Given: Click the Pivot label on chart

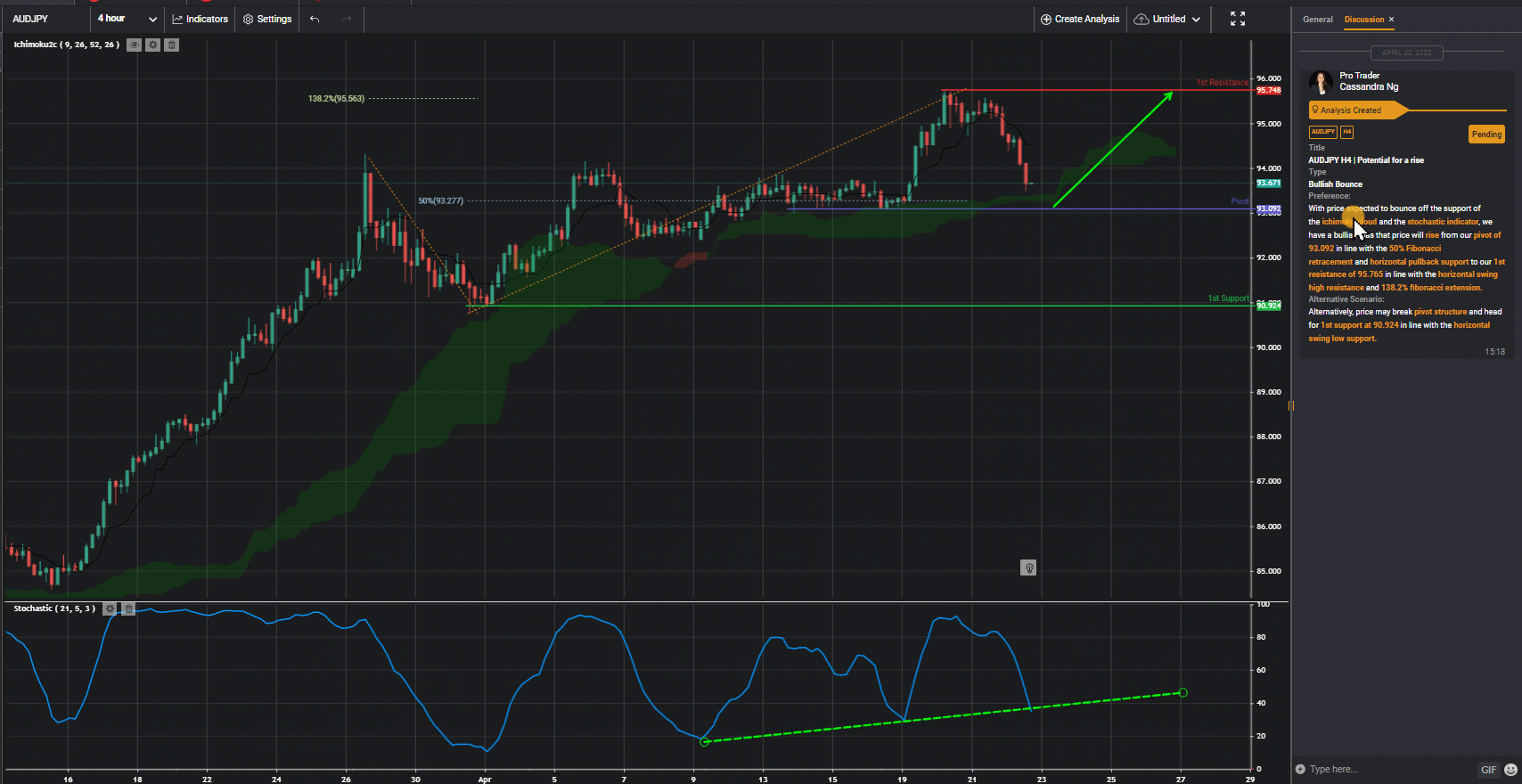Looking at the screenshot, I should tap(1240, 202).
